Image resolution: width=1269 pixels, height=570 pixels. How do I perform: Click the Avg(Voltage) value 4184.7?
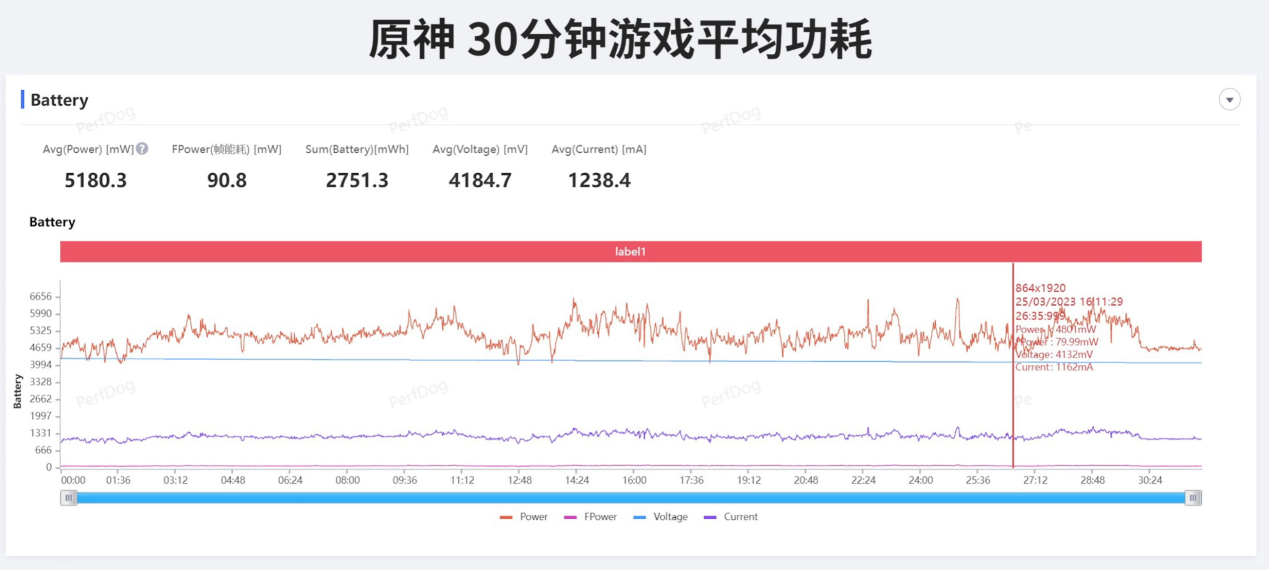tap(480, 180)
